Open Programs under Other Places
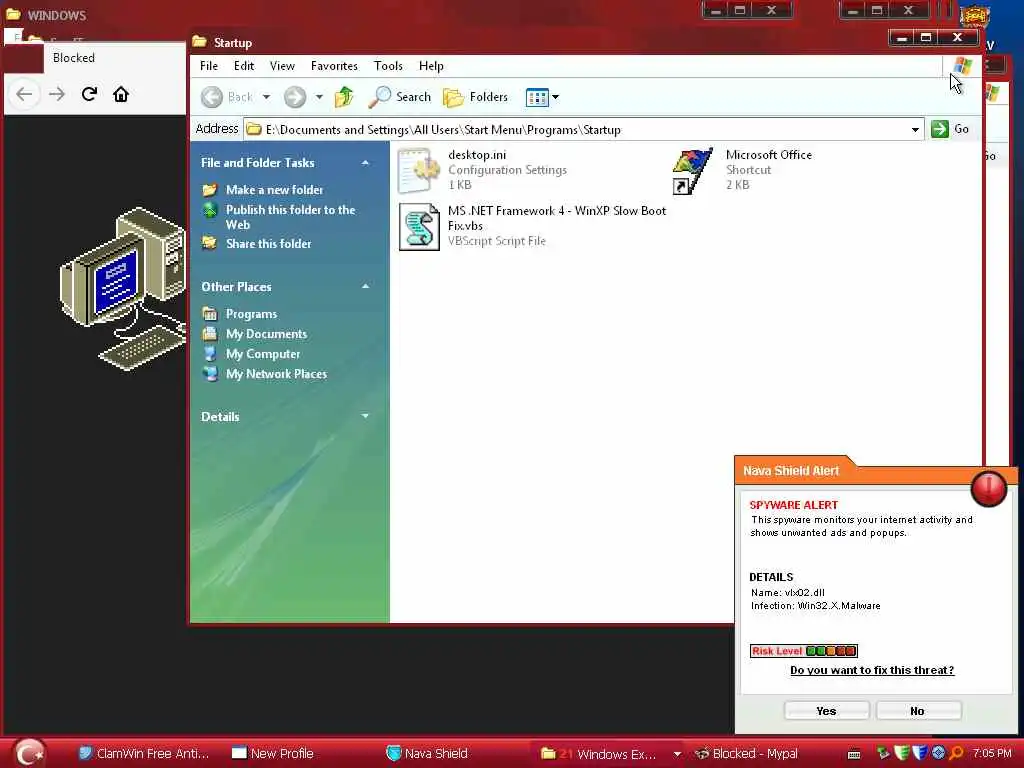The image size is (1024, 768). pos(251,314)
